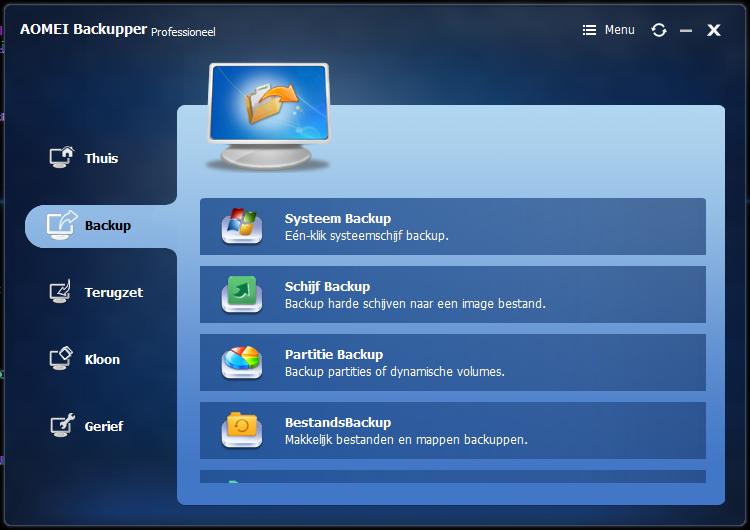Click the partially visible backup option at bottom
This screenshot has width=750, height=530.
tap(452, 476)
